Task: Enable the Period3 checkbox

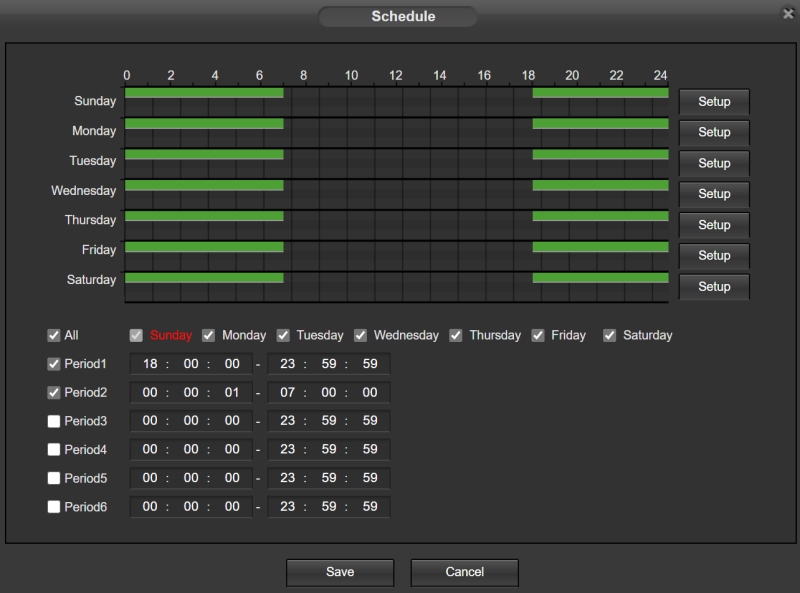Action: [54, 421]
